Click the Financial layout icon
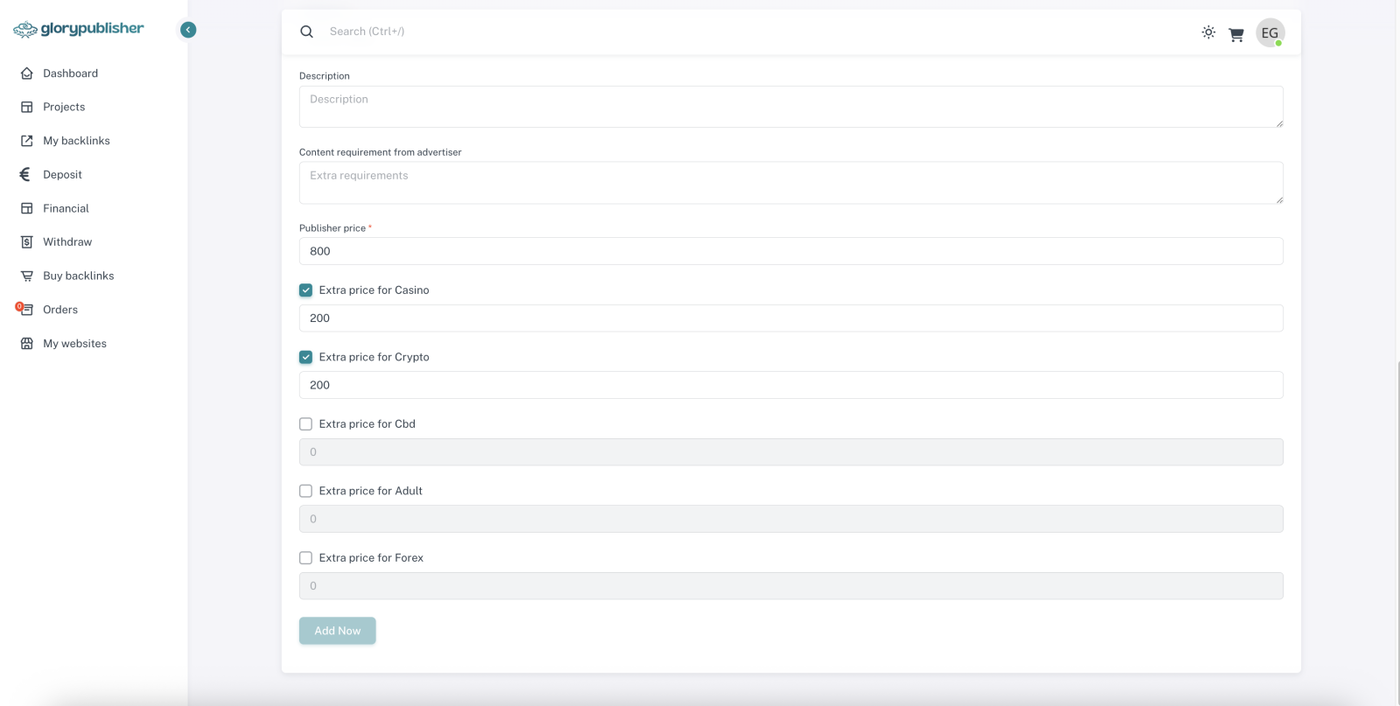Screen dimensions: 1400x706 [27, 208]
